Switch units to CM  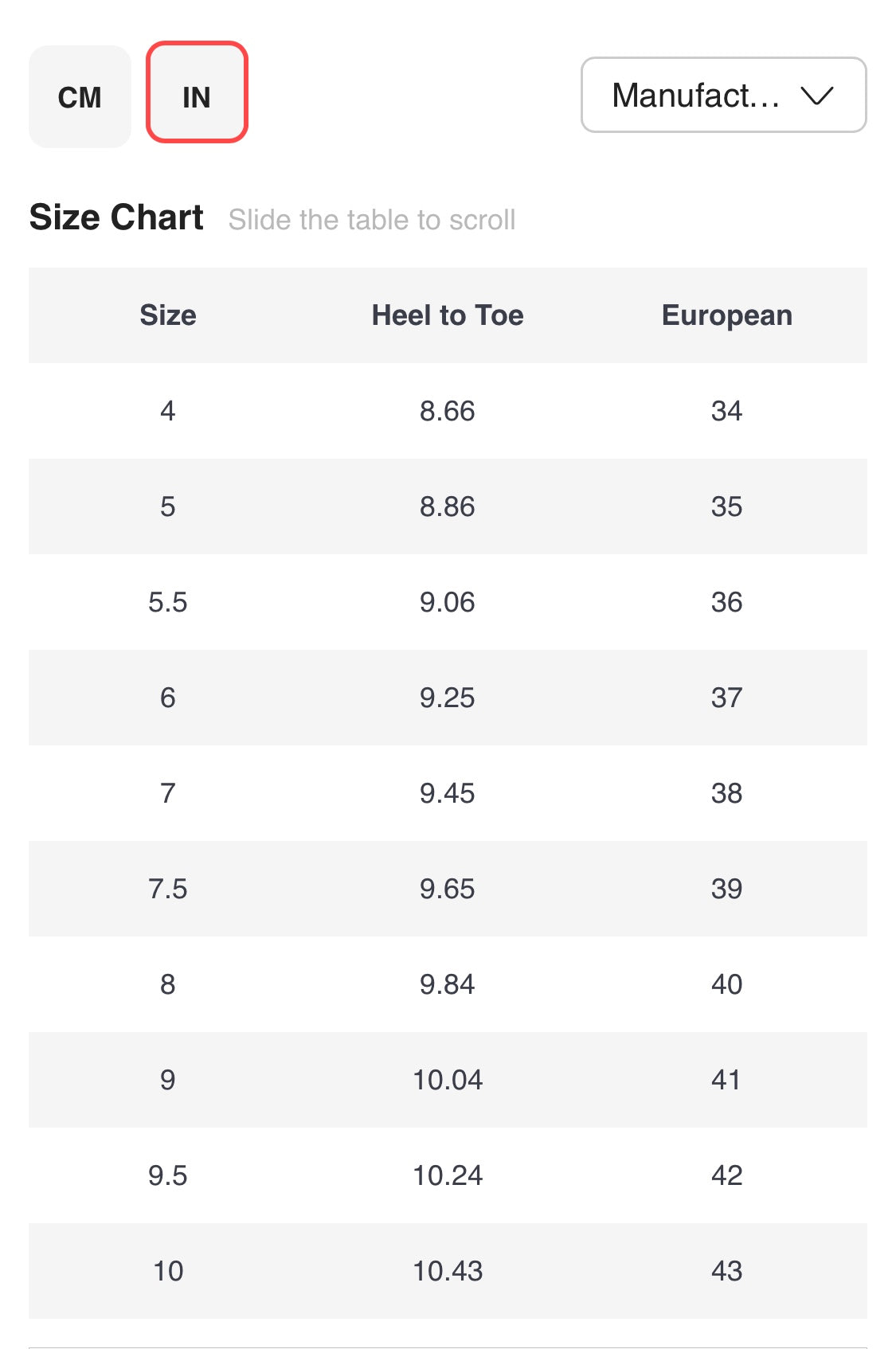(x=80, y=97)
